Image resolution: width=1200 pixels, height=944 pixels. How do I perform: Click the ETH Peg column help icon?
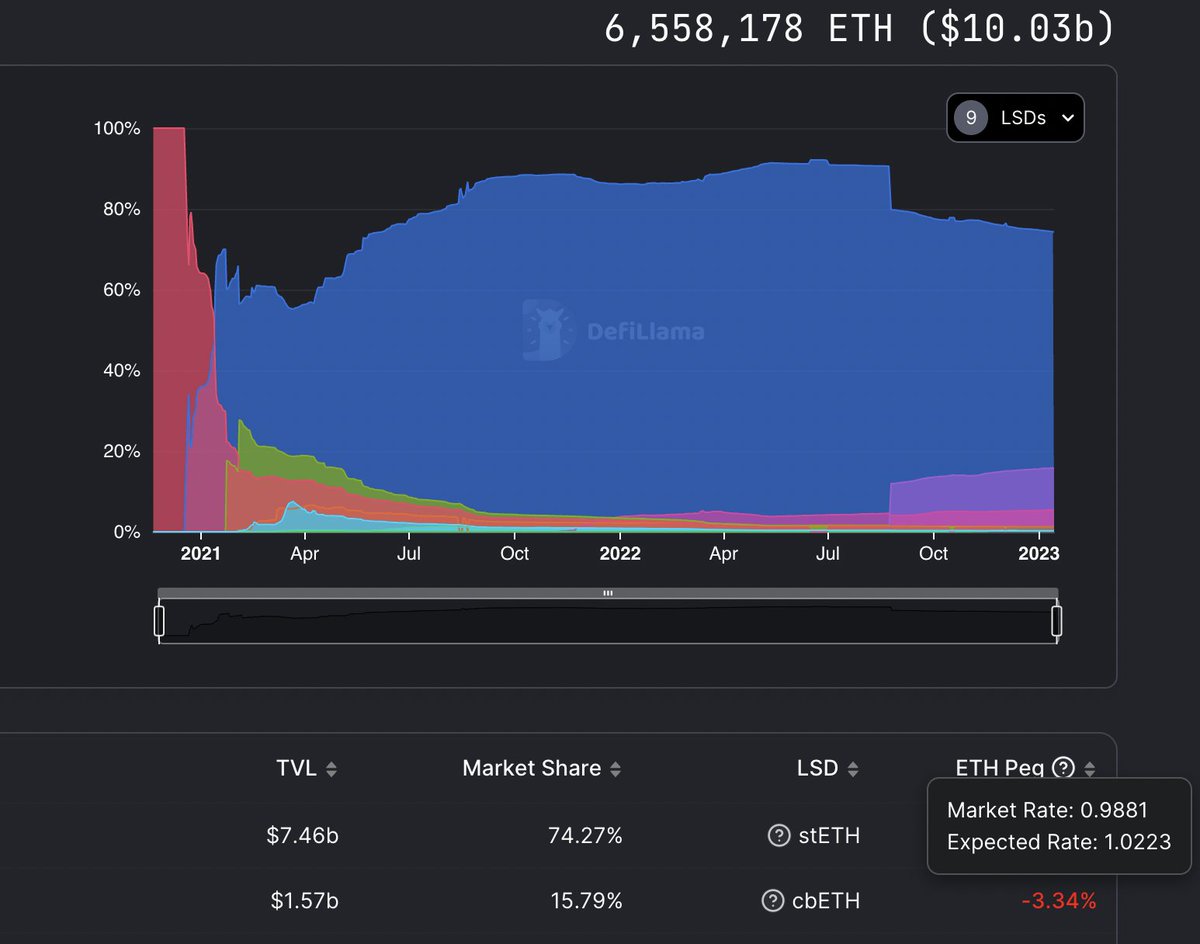point(1062,767)
